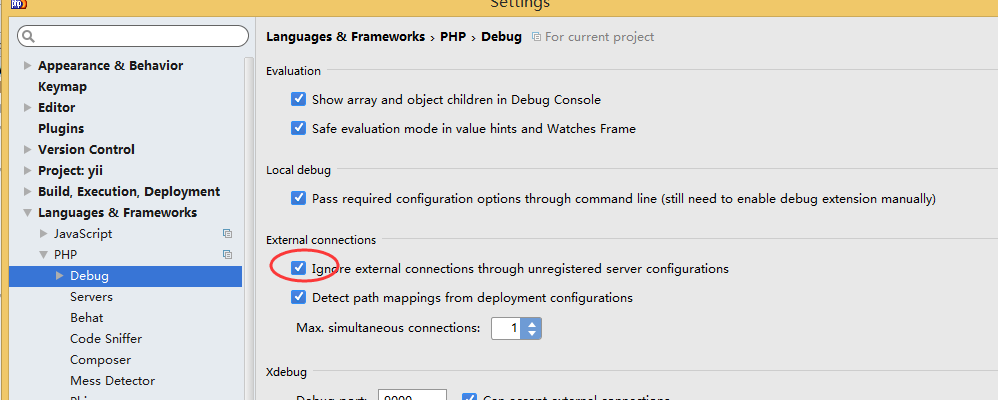This screenshot has width=998, height=400.
Task: Click the project-level copy icon beside JavaScript
Action: (x=227, y=234)
